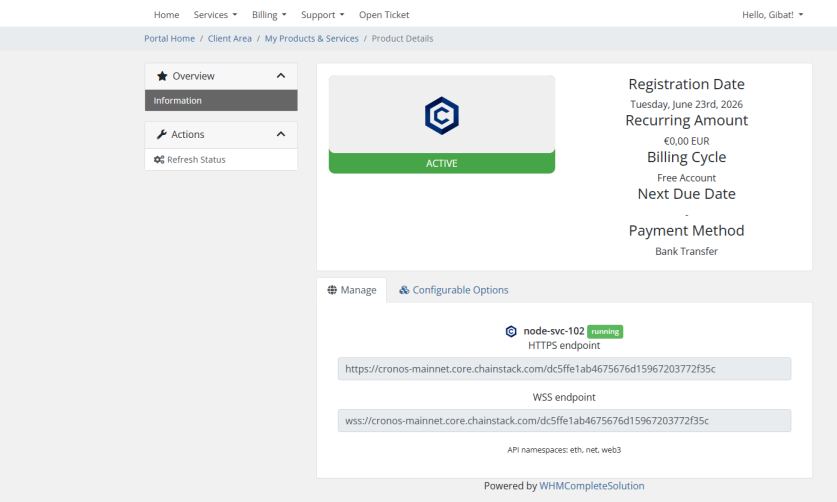Go to Home in navigation bar

point(167,15)
